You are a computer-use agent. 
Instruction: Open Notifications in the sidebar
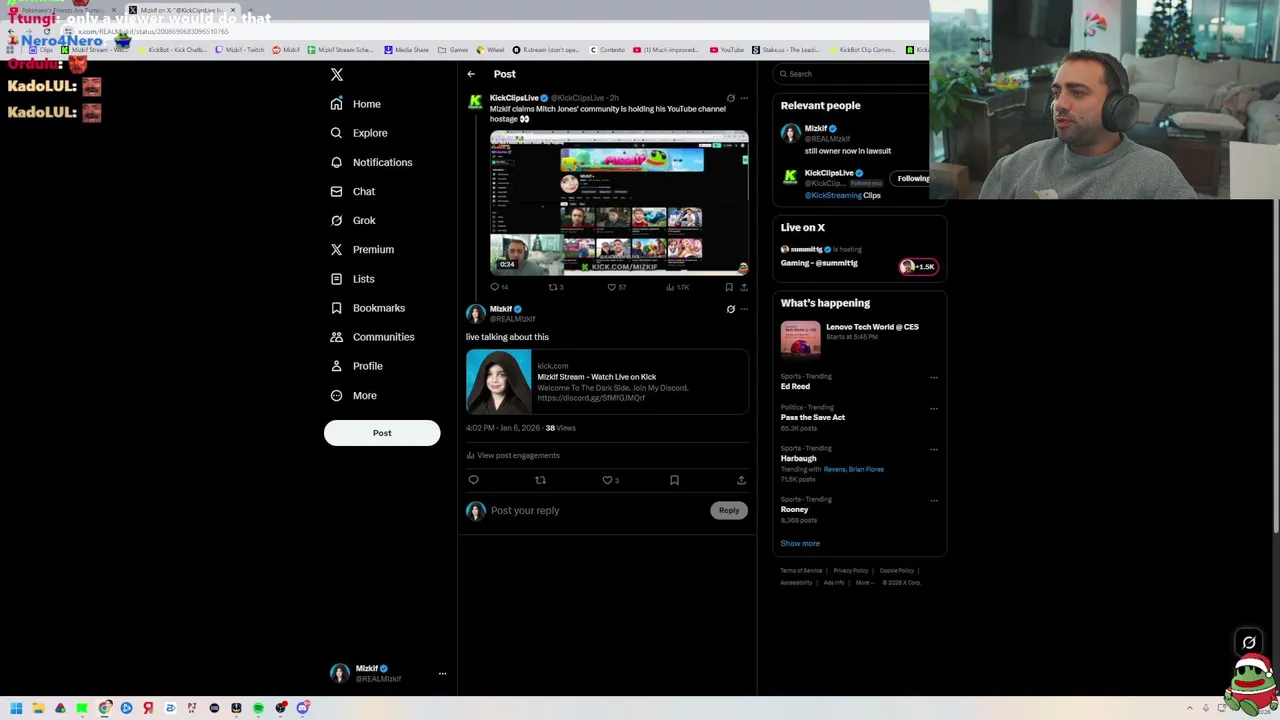pyautogui.click(x=371, y=162)
